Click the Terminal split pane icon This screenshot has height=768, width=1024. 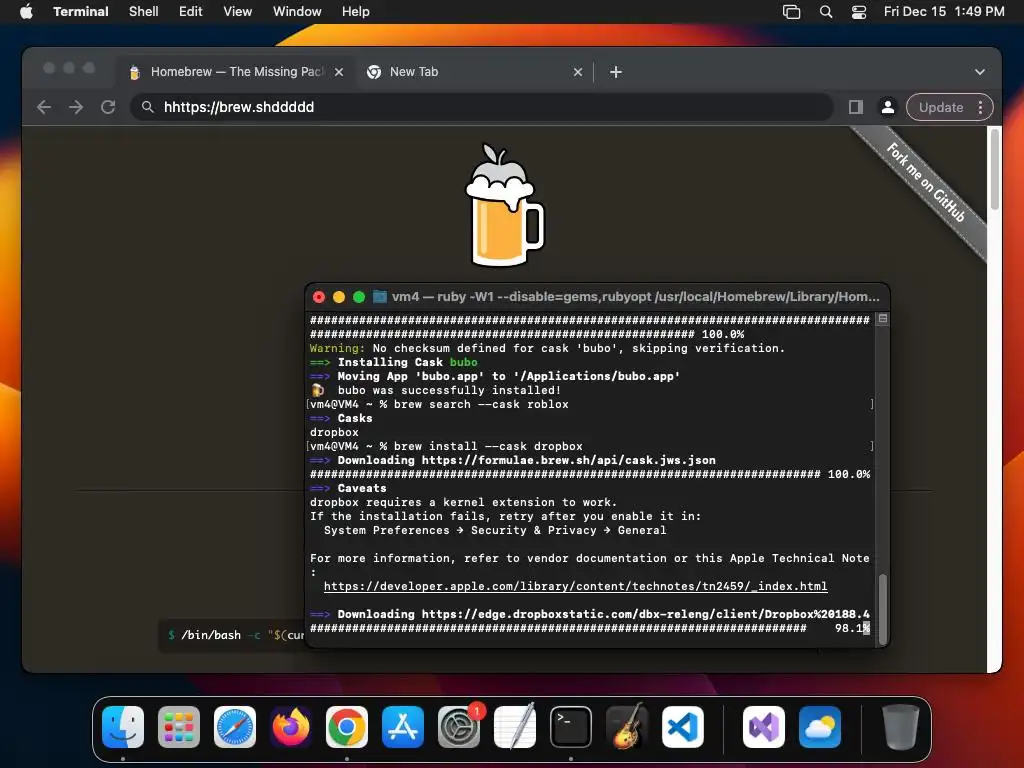(882, 319)
